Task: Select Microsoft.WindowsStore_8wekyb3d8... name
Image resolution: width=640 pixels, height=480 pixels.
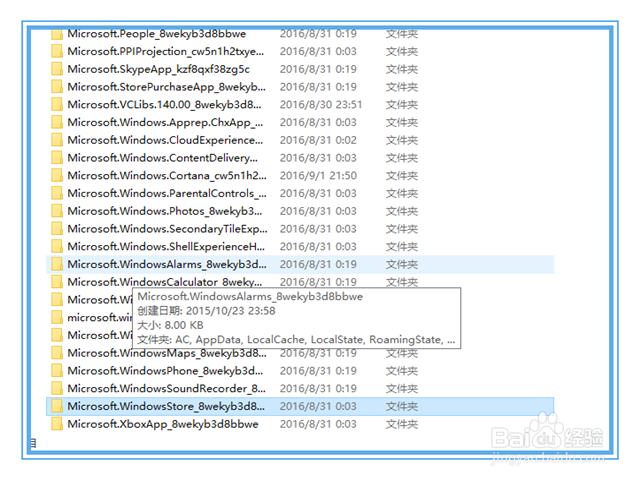Action: tap(166, 406)
